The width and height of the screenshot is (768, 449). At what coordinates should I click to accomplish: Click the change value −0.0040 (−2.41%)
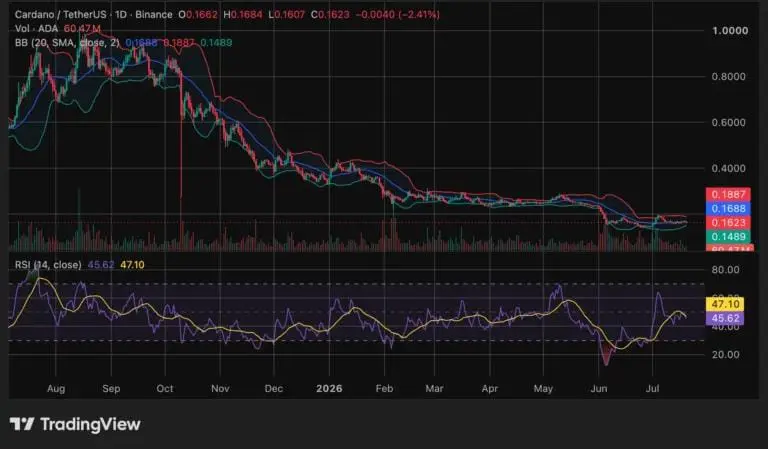point(397,15)
